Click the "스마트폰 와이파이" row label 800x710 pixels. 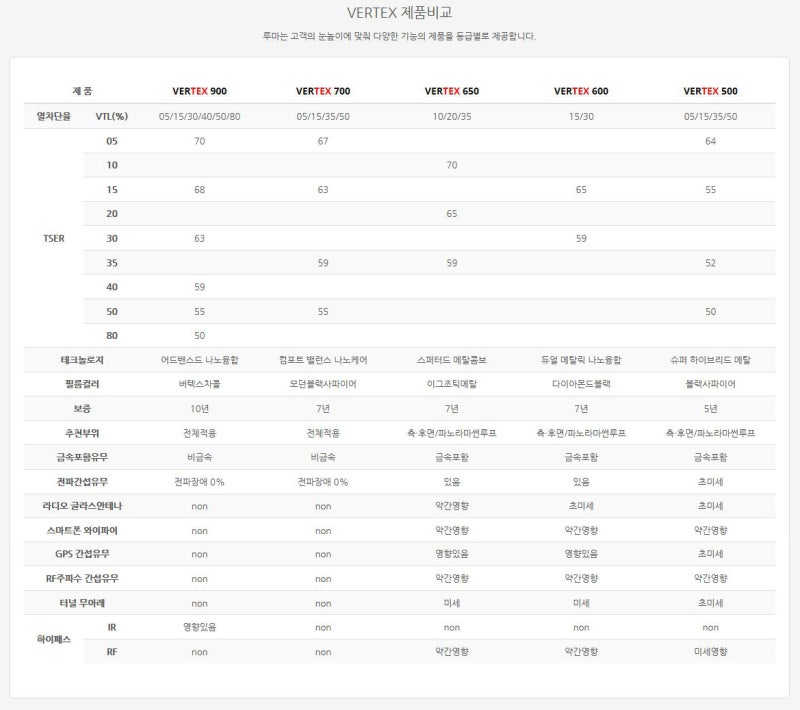point(82,530)
